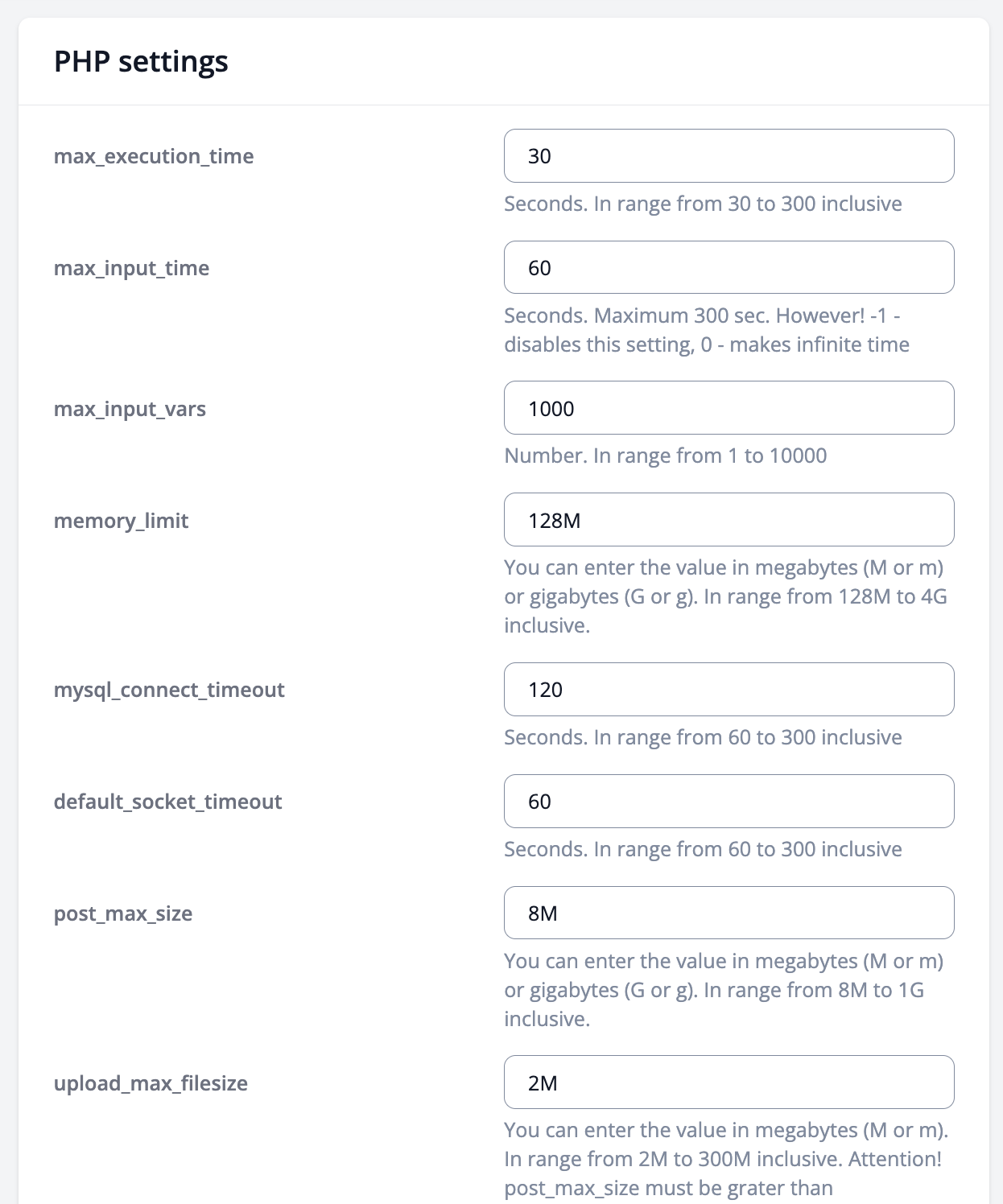Viewport: 1003px width, 1204px height.
Task: Click the max_execution_time label
Action: click(x=154, y=156)
